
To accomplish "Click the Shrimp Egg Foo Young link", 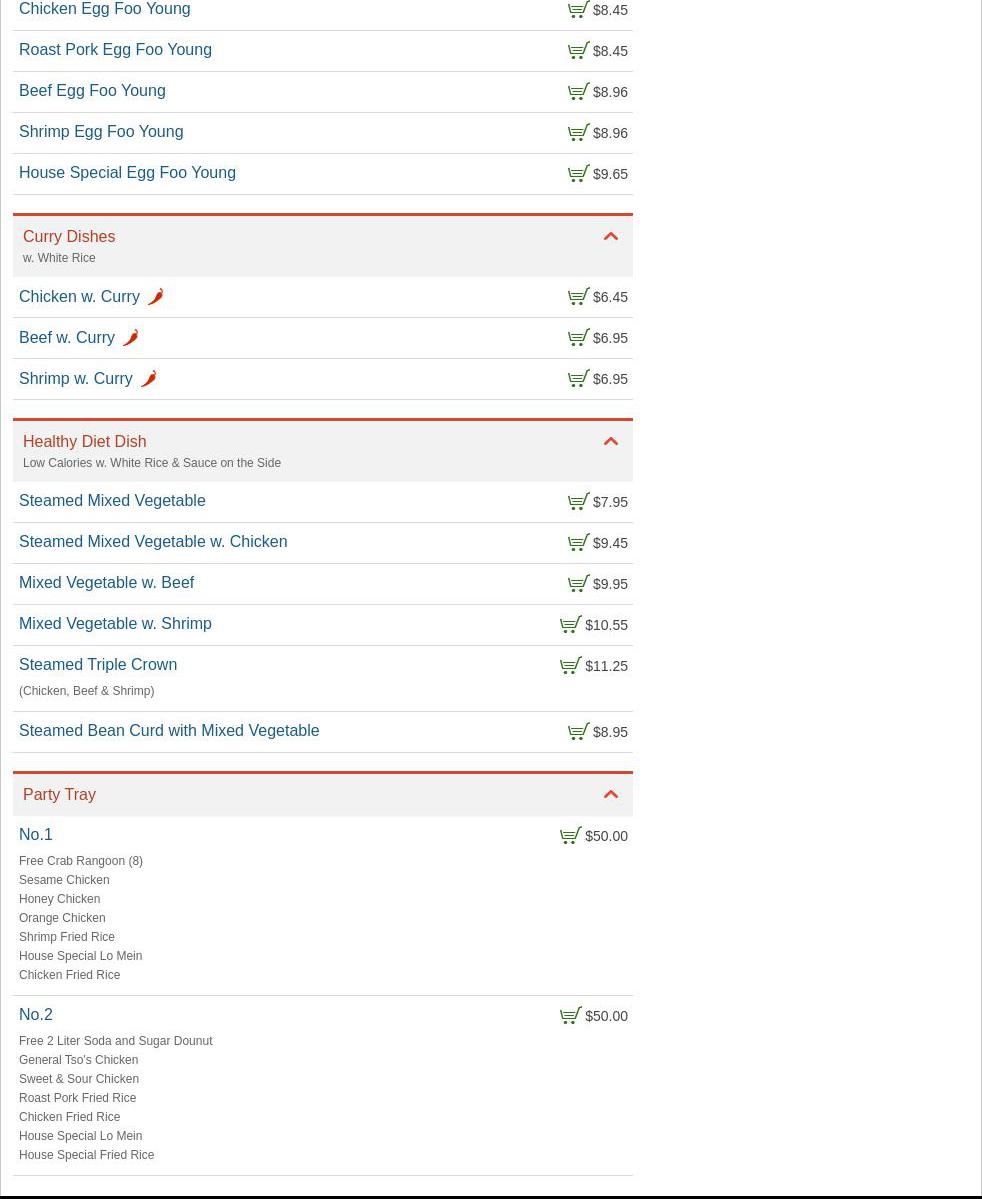I will point(101,132).
